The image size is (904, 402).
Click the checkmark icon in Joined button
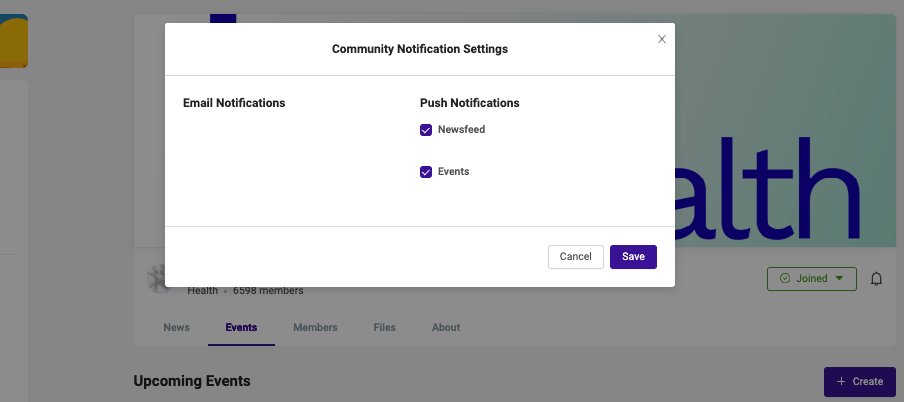click(785, 279)
